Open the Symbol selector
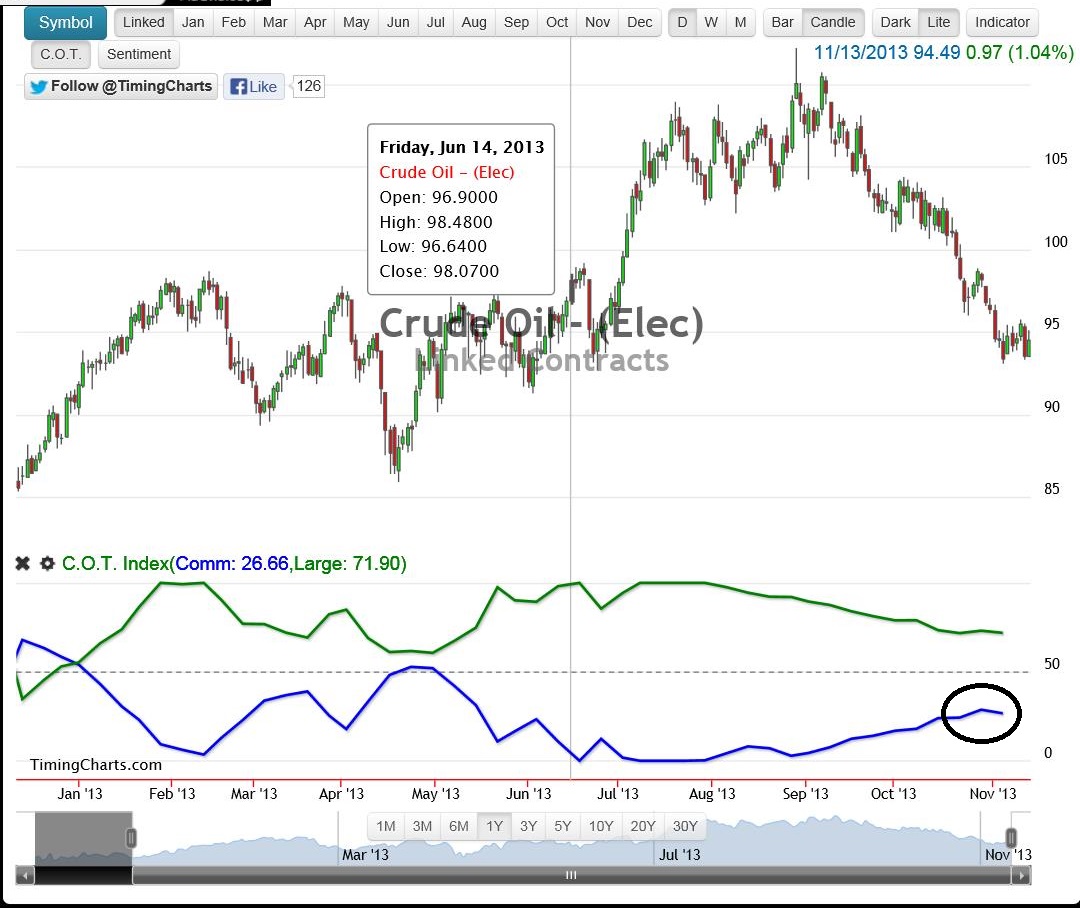Image resolution: width=1080 pixels, height=908 pixels. (x=64, y=22)
